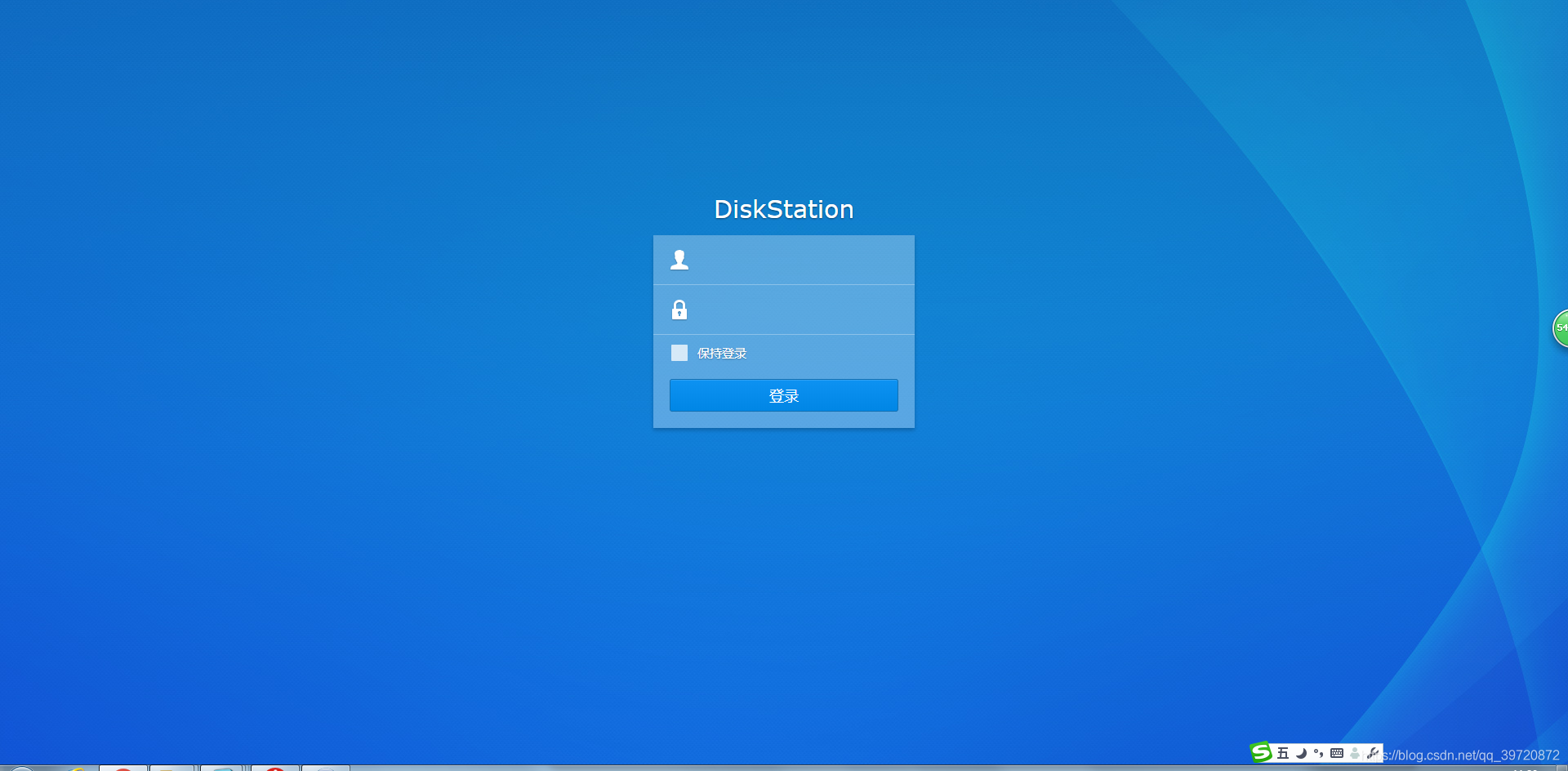Click the padlock icon in login form

[x=679, y=310]
